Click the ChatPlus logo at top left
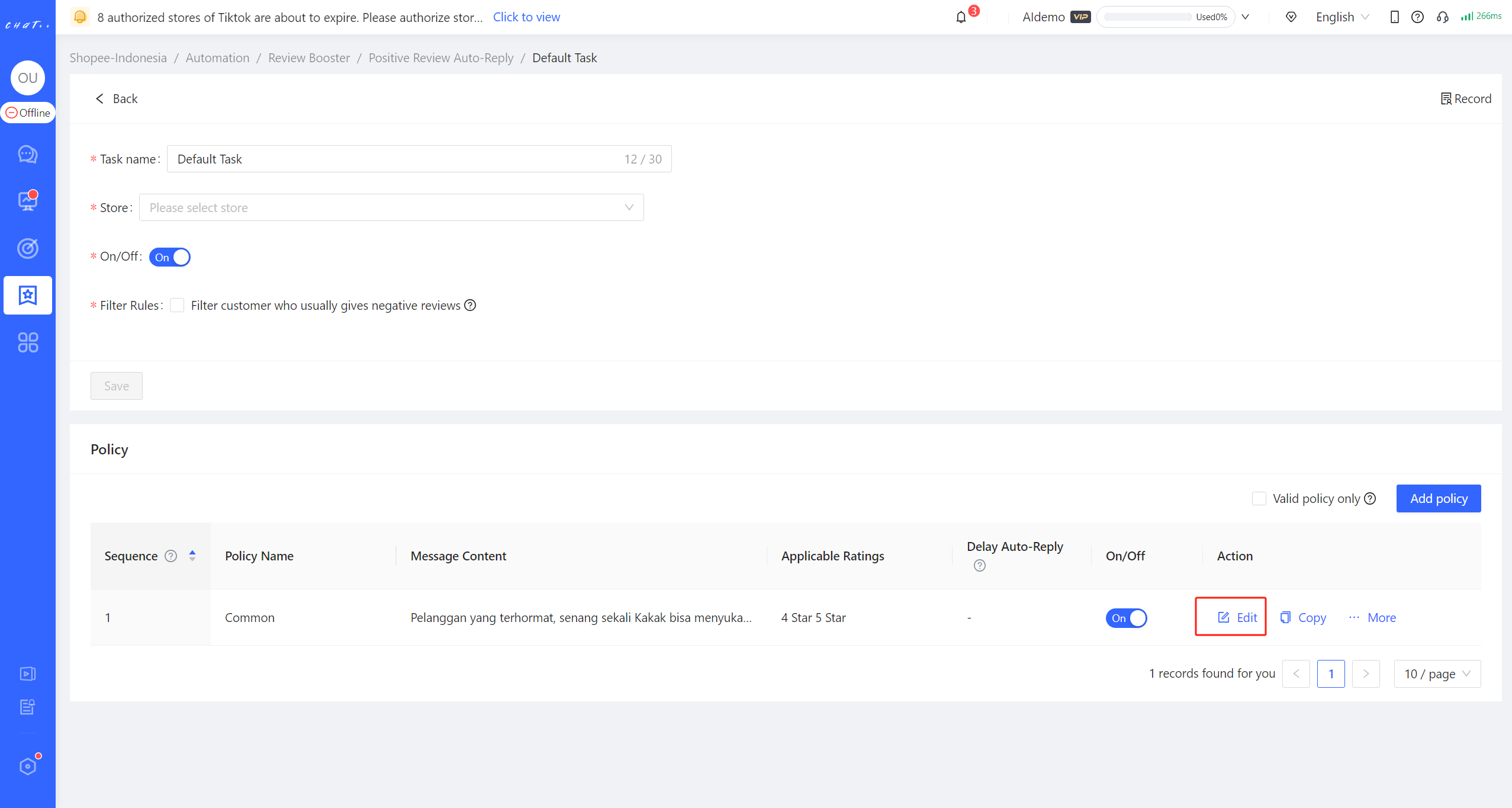 27,24
